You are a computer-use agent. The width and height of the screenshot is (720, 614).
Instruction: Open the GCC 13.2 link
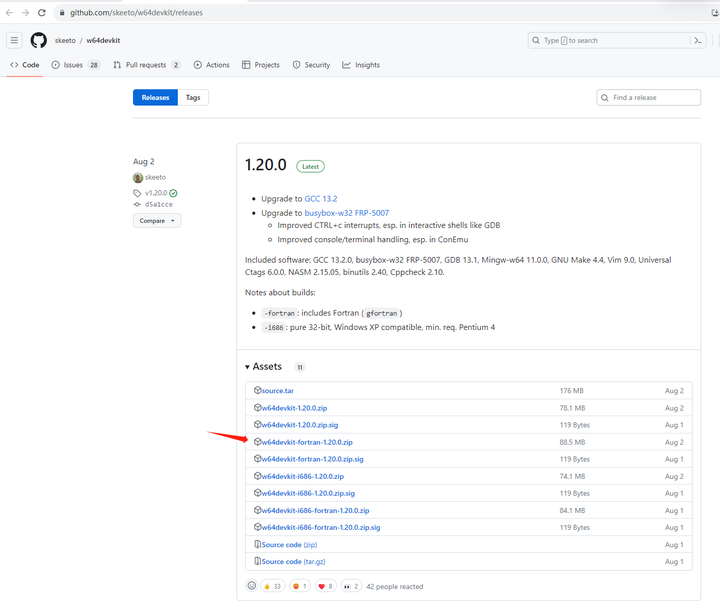(x=321, y=199)
